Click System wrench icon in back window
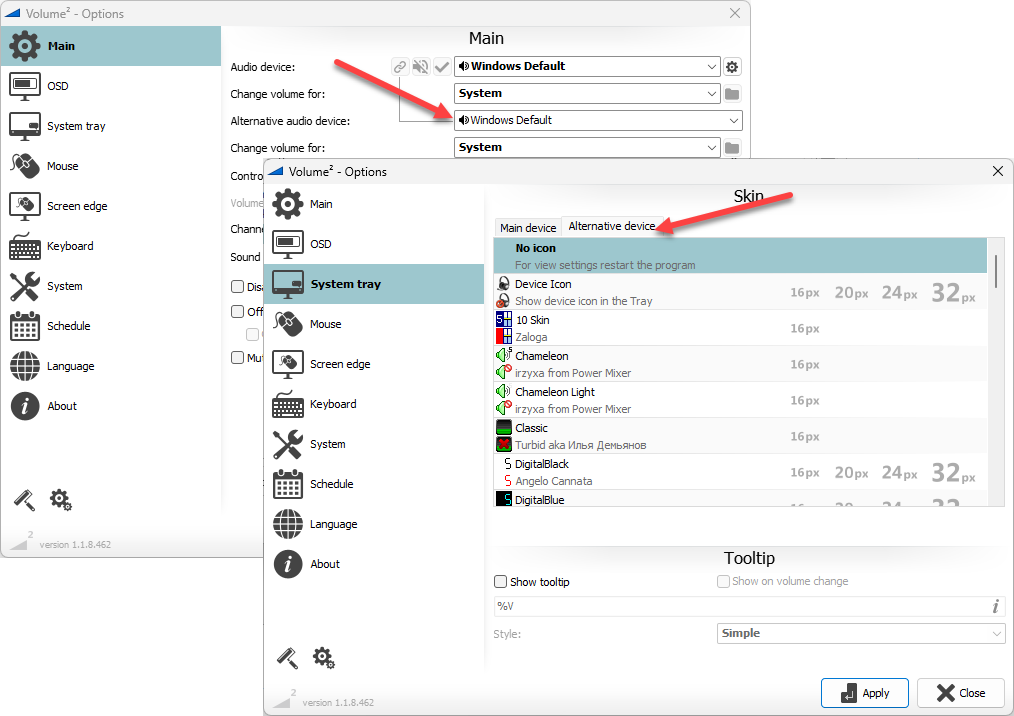Viewport: 1014px width, 716px height. (25, 287)
